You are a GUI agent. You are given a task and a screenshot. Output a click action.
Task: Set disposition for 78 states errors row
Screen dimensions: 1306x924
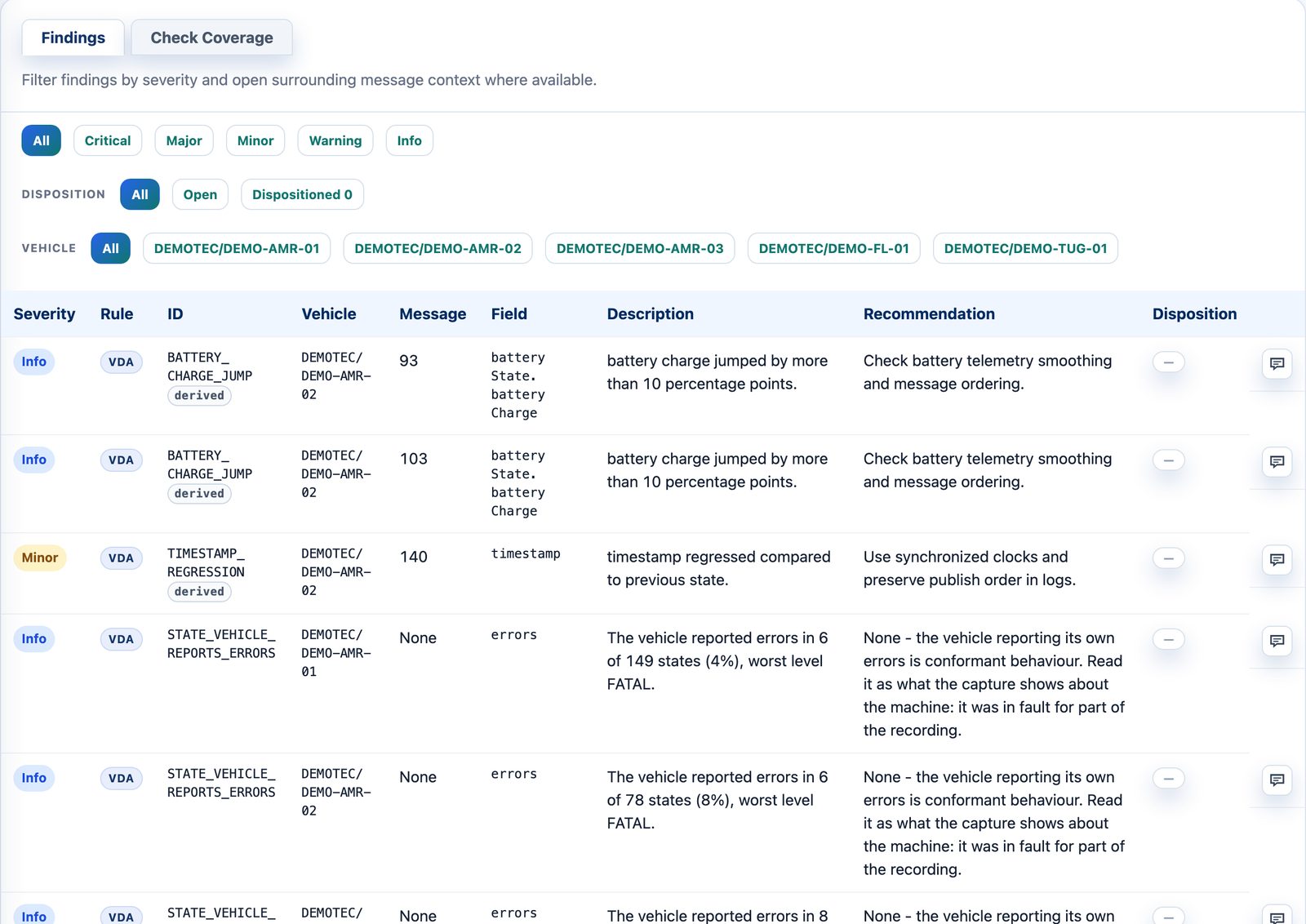pyautogui.click(x=1168, y=778)
